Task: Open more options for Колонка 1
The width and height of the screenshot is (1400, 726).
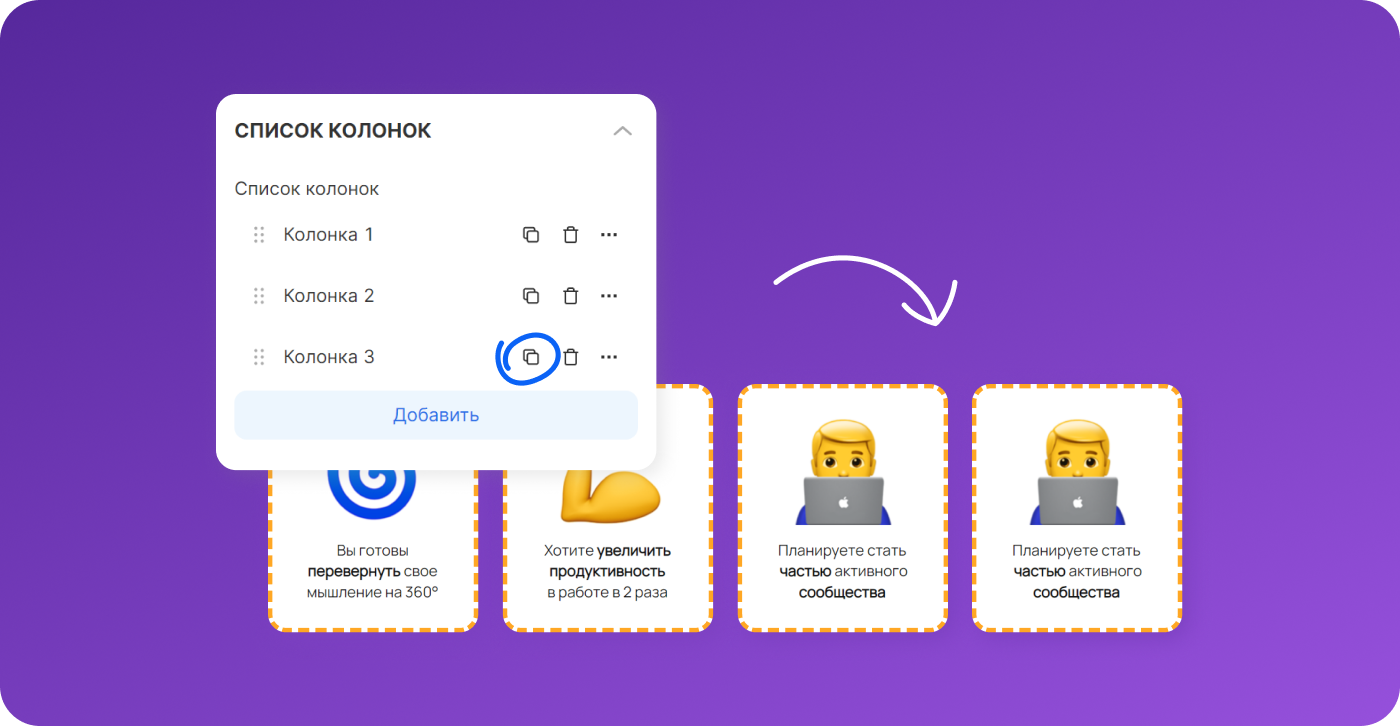Action: tap(609, 235)
